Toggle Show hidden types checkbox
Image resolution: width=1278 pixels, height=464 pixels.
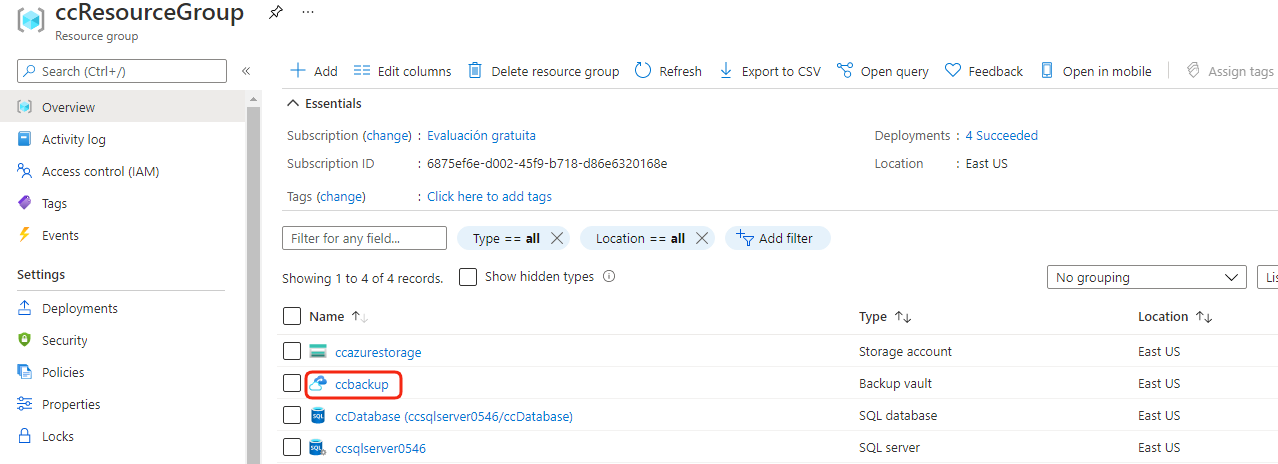pos(468,277)
